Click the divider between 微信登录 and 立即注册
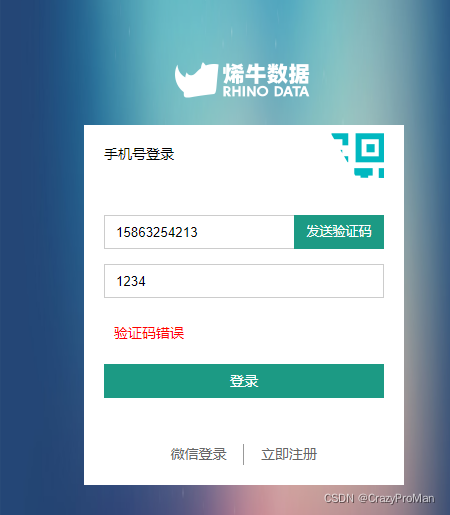This screenshot has width=450, height=515. click(244, 454)
